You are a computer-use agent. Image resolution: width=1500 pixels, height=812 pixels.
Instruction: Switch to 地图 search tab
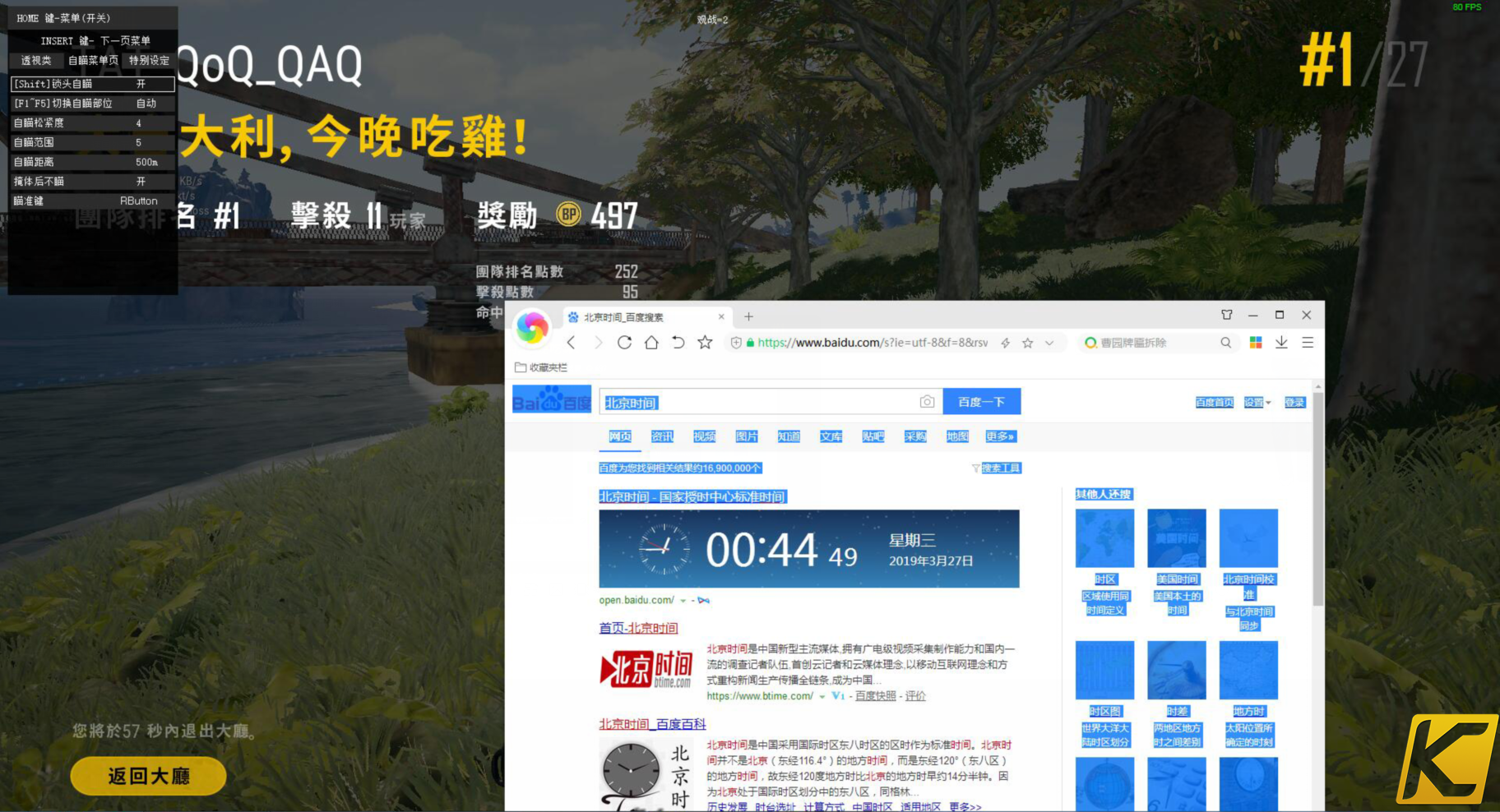point(957,436)
